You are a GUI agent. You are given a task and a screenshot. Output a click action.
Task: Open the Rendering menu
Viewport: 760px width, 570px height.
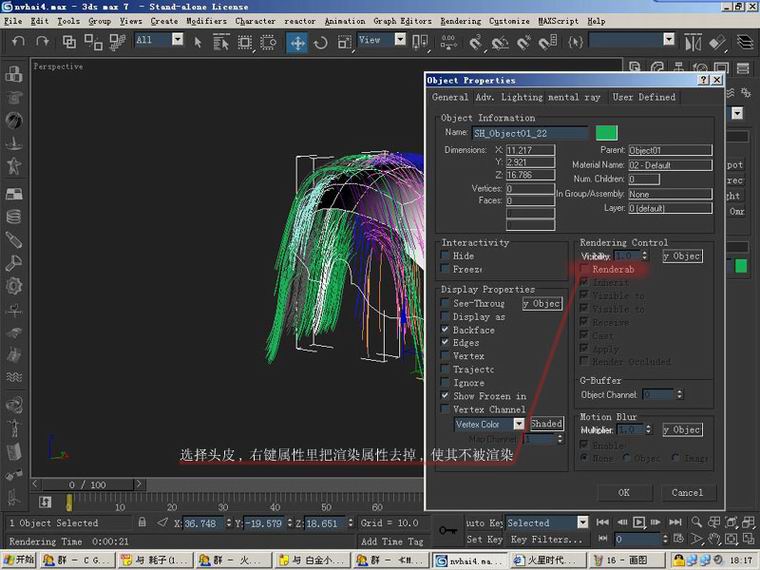click(460, 21)
